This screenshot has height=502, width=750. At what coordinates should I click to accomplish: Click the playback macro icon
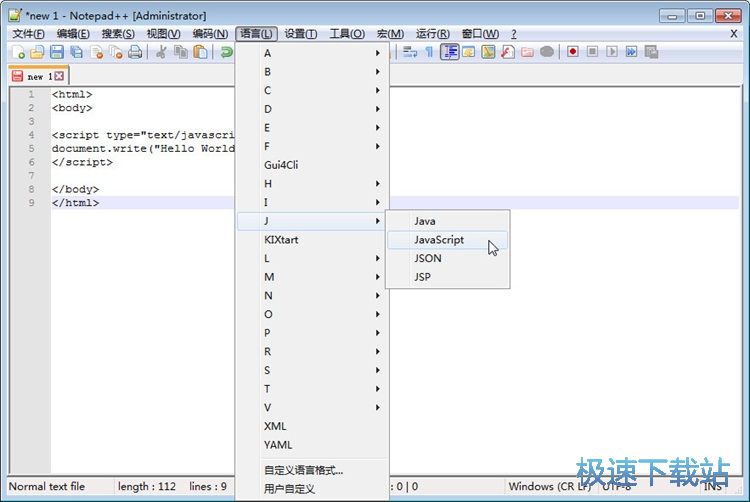click(612, 52)
